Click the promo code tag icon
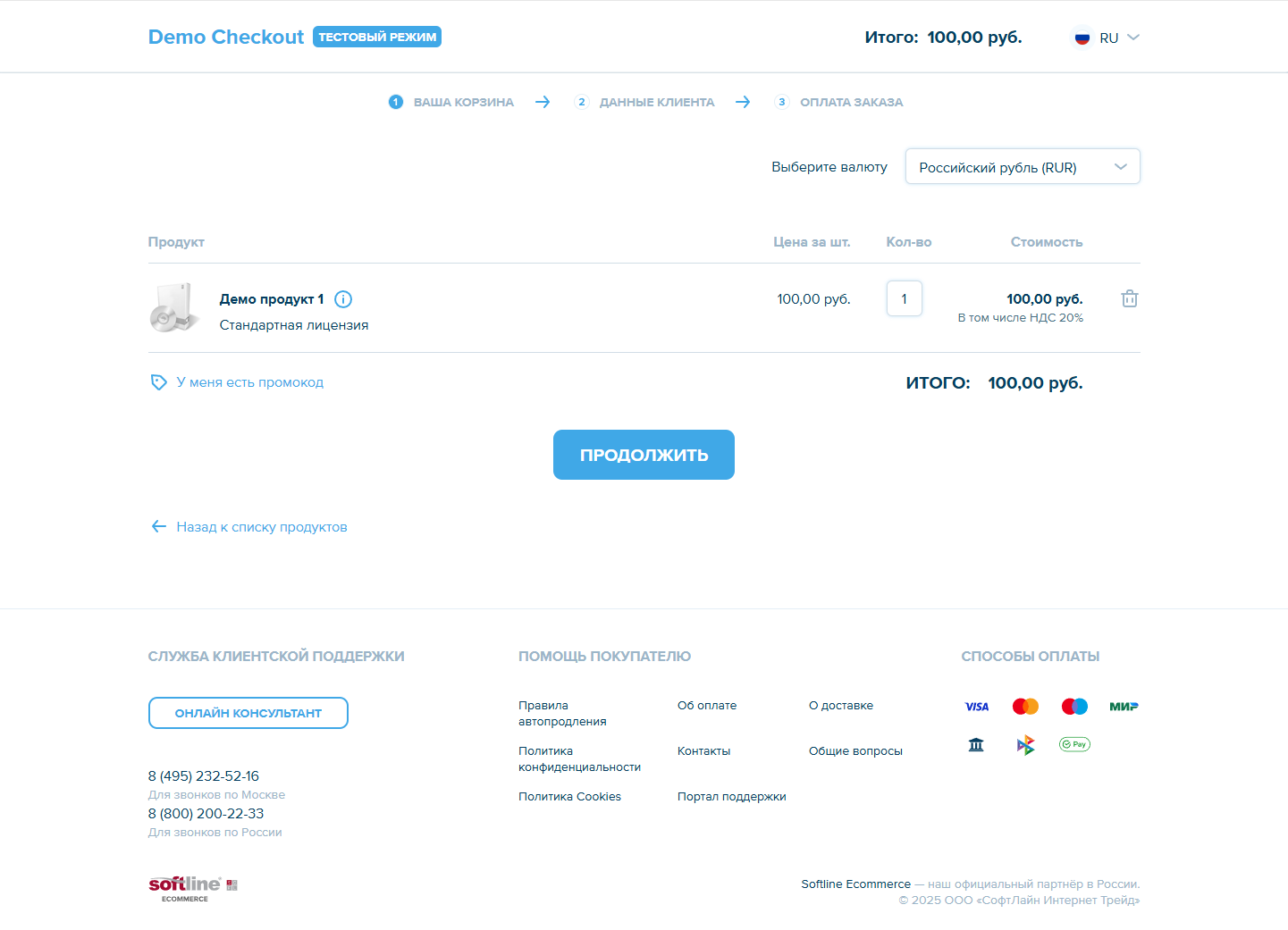Image resolution: width=1288 pixels, height=930 pixels. coord(158,382)
